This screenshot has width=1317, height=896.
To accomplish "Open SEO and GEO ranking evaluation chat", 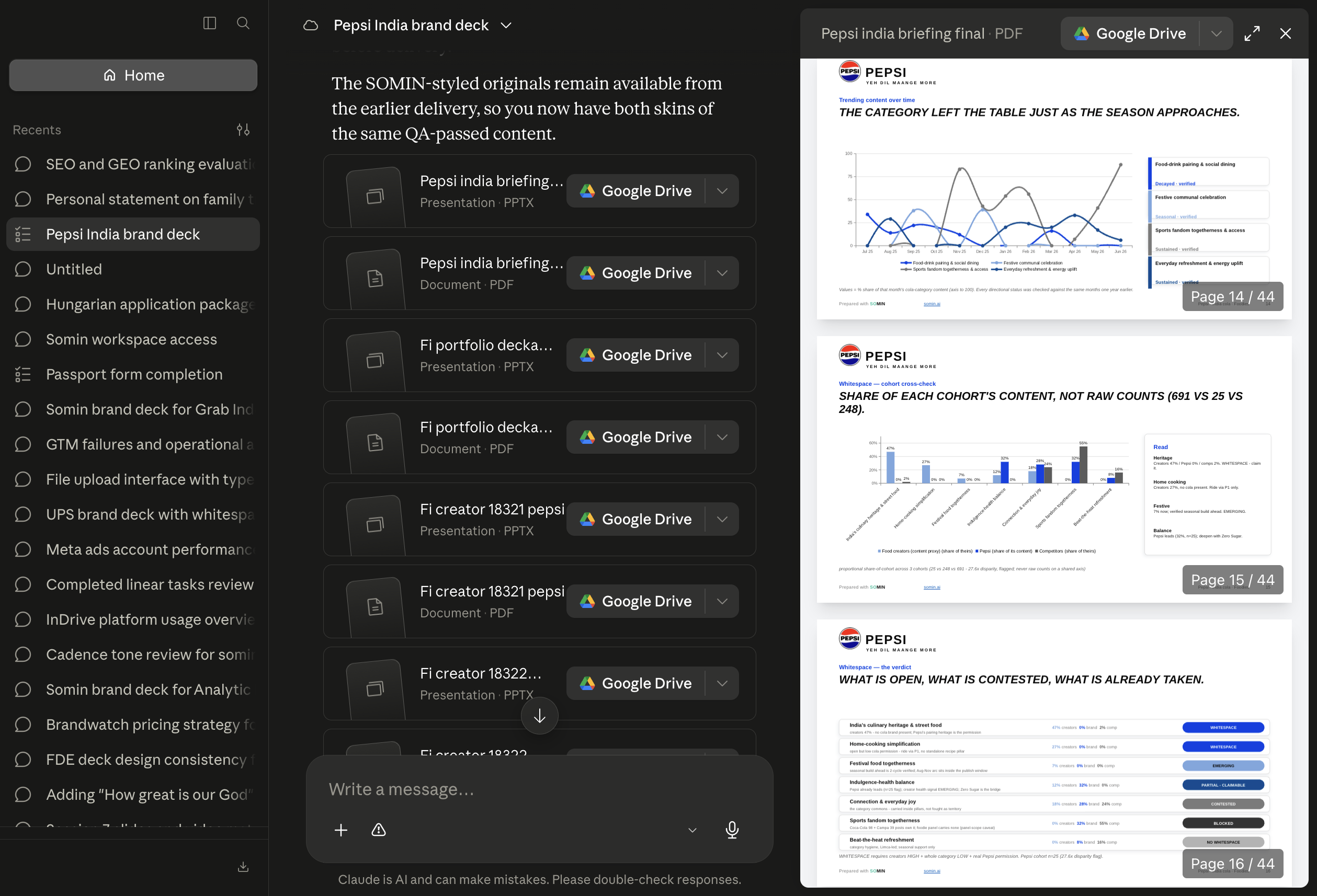I will pos(133,164).
